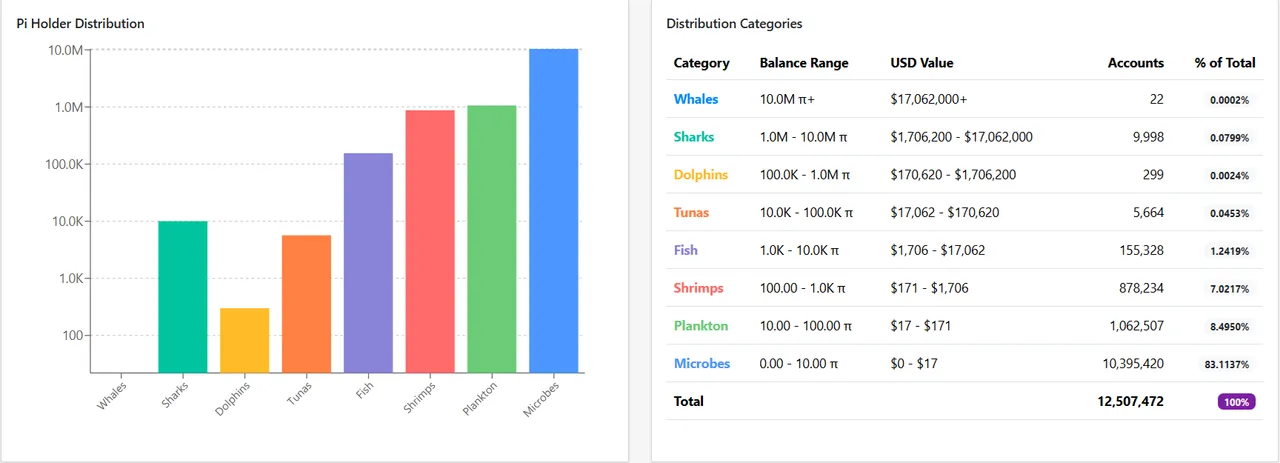Click the total accounts value 12,507,472
1280x463 pixels.
1130,402
